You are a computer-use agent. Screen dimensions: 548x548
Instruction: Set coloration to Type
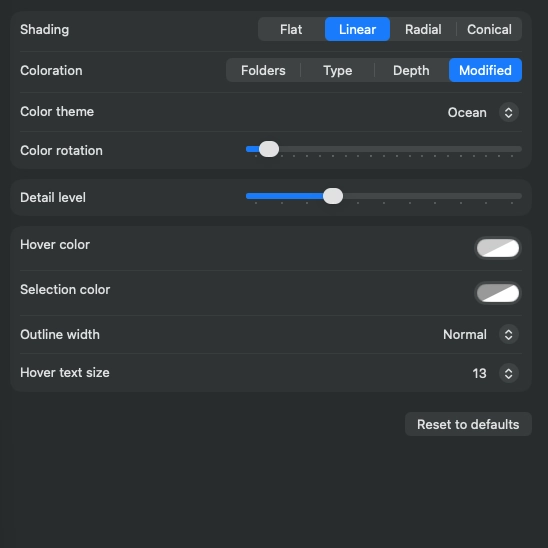337,71
